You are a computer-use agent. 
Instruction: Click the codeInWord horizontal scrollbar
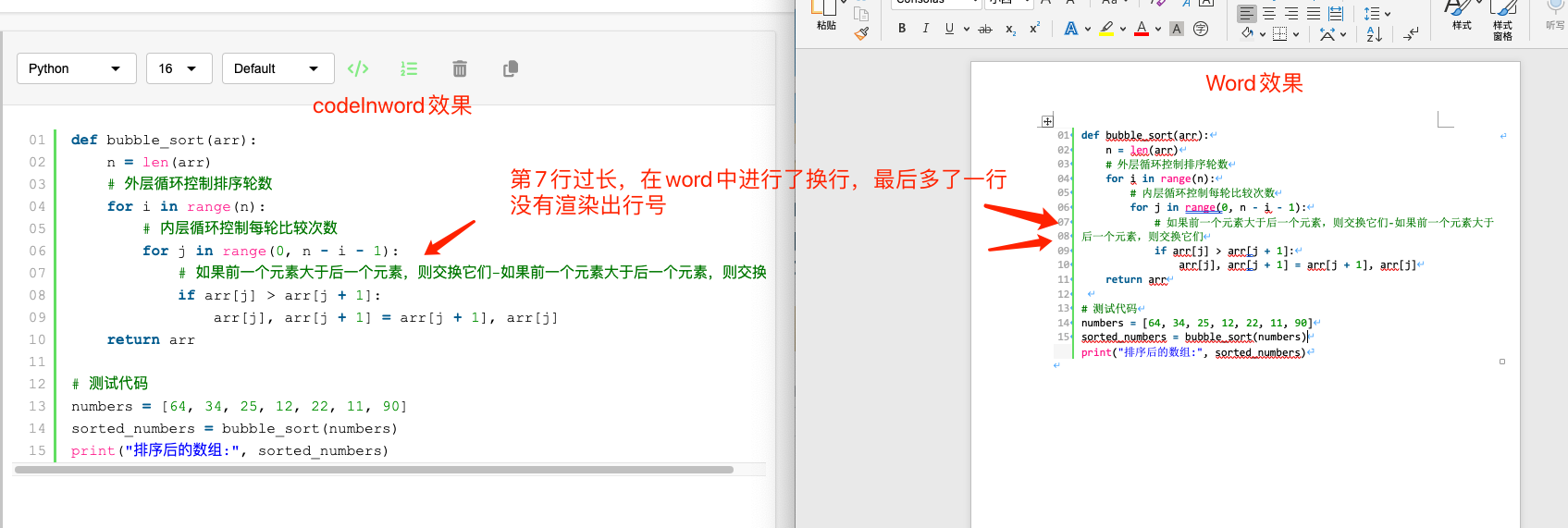coord(374,470)
